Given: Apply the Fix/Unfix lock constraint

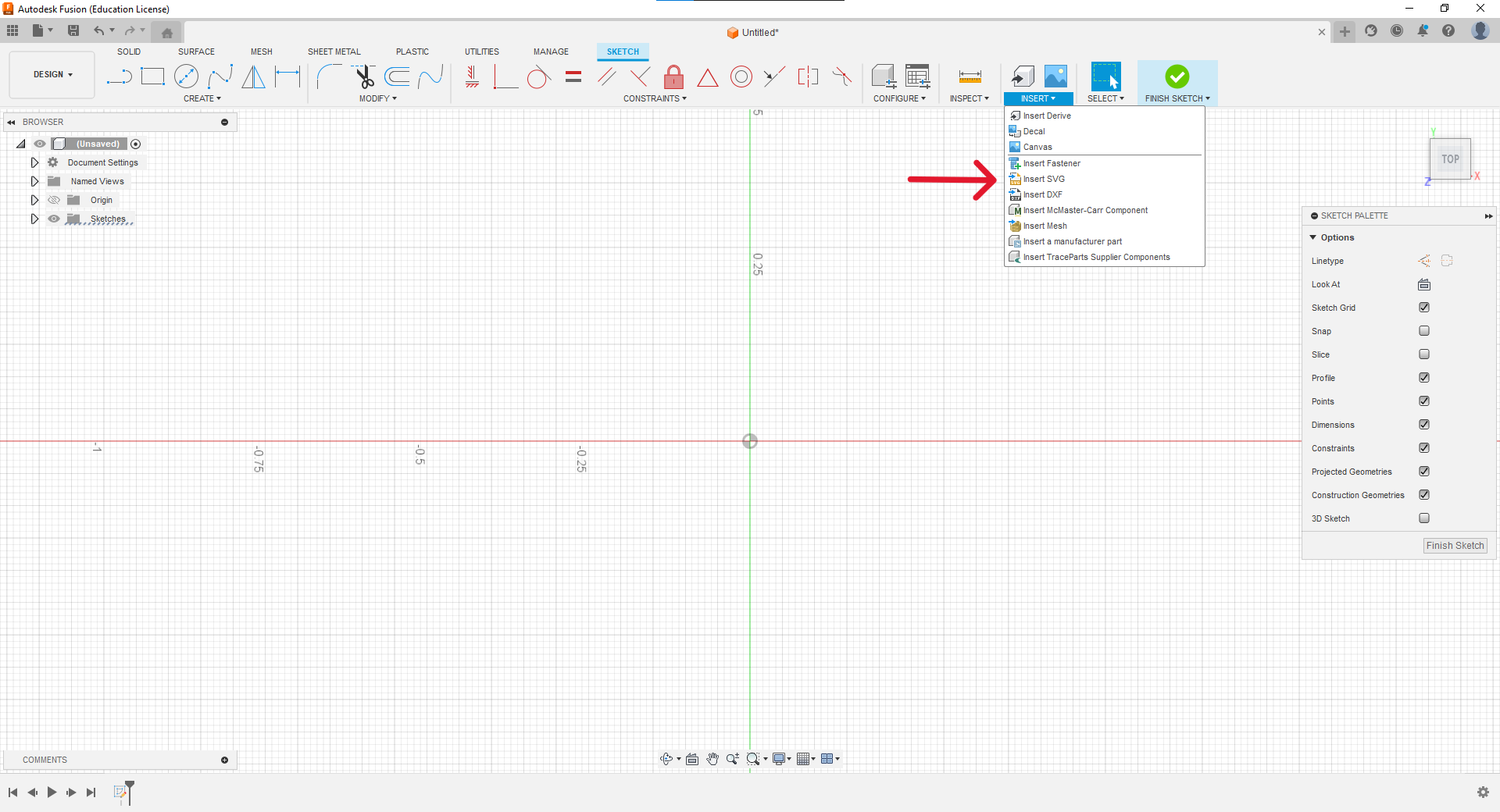Looking at the screenshot, I should [x=673, y=77].
